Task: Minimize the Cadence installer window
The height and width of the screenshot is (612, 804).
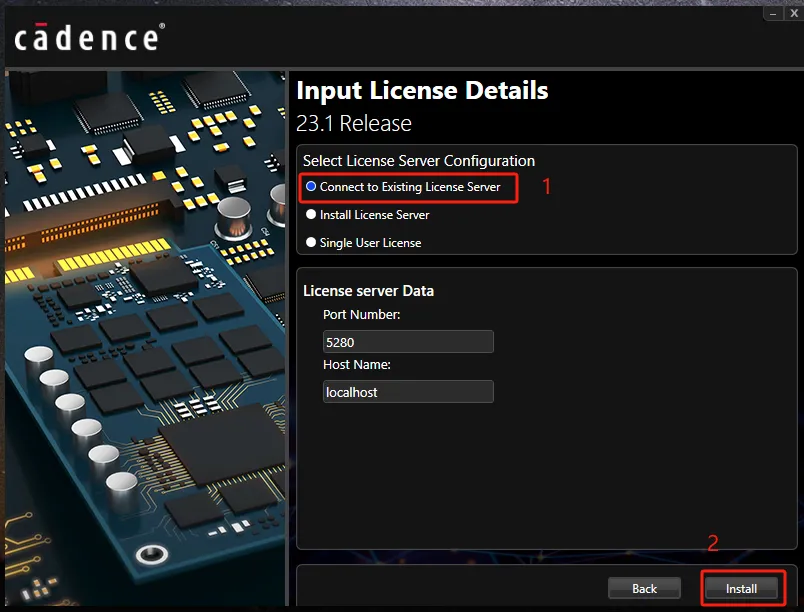Action: point(773,14)
